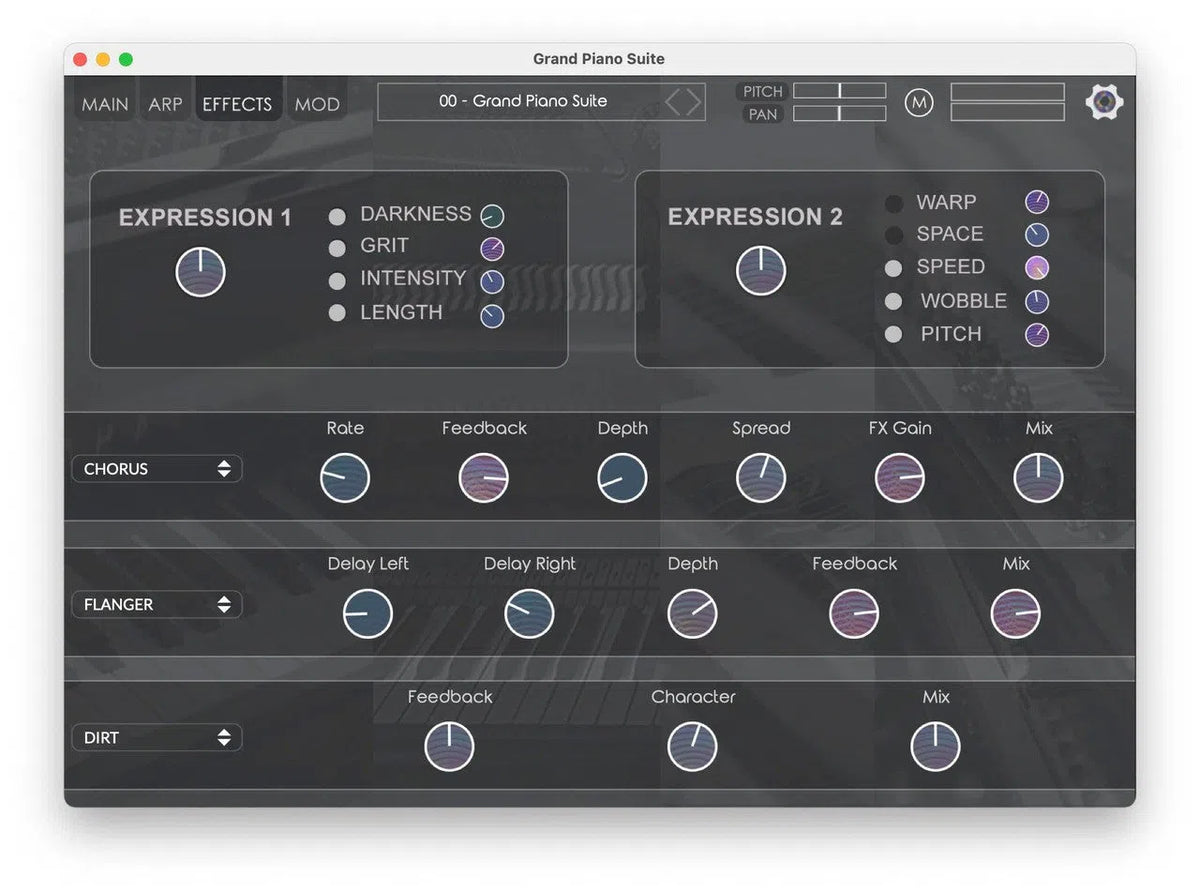Toggle the GRIT target in Expression 1
This screenshot has width=1200, height=892.
click(337, 247)
